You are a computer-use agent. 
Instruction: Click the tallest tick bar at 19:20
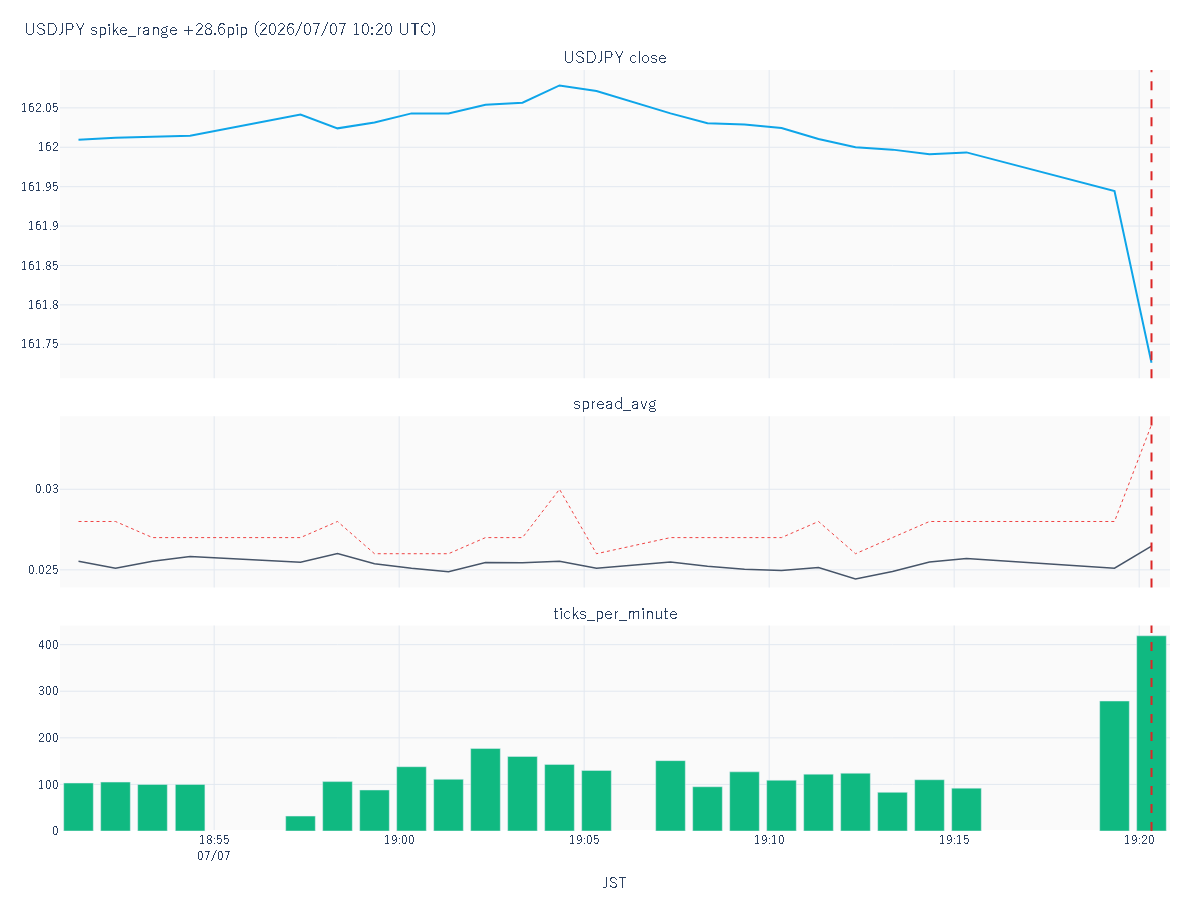[x=1151, y=733]
